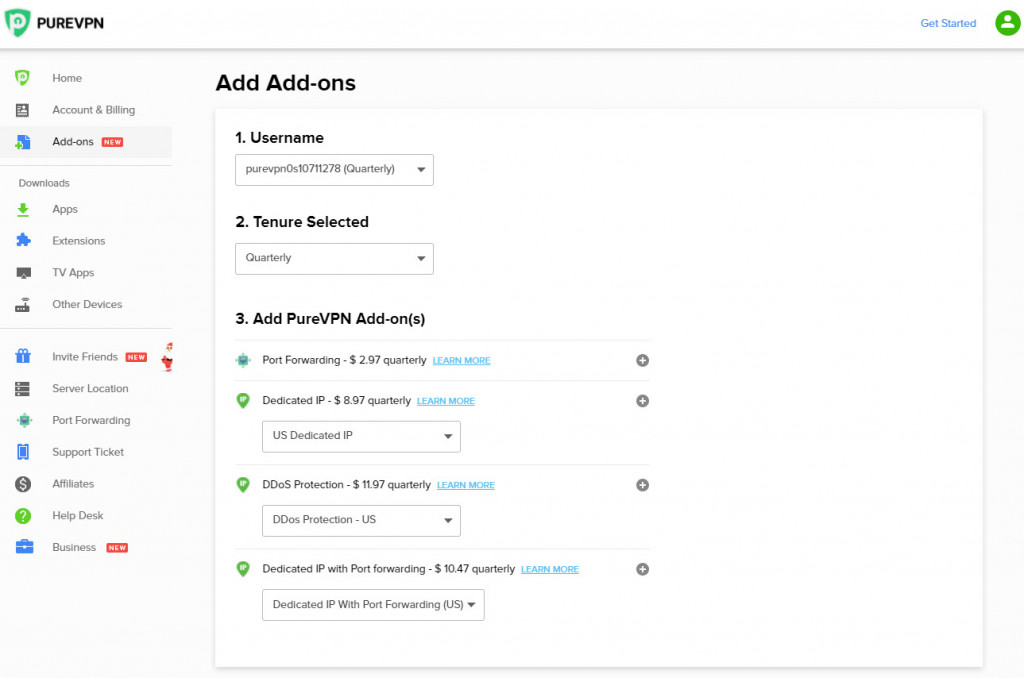Click the PUREVPN wordmark text
This screenshot has width=1024, height=678.
[70, 23]
